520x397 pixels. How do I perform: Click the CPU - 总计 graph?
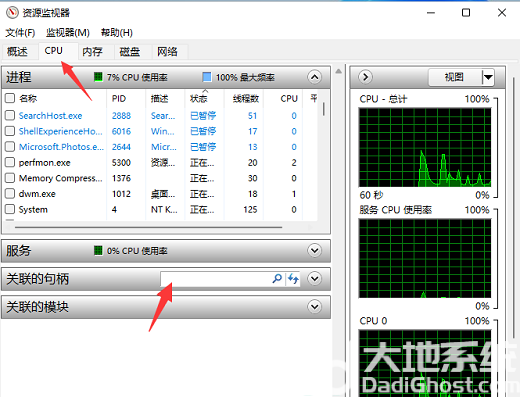coord(425,147)
